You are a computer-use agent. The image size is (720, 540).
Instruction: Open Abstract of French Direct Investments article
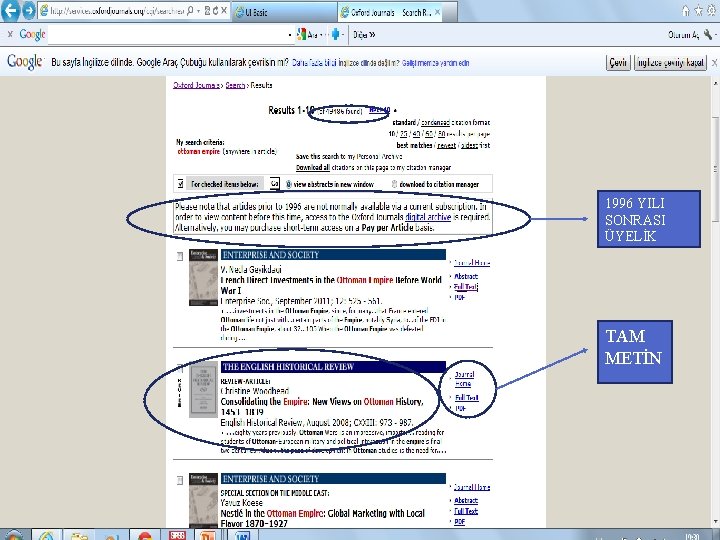pyautogui.click(x=466, y=276)
